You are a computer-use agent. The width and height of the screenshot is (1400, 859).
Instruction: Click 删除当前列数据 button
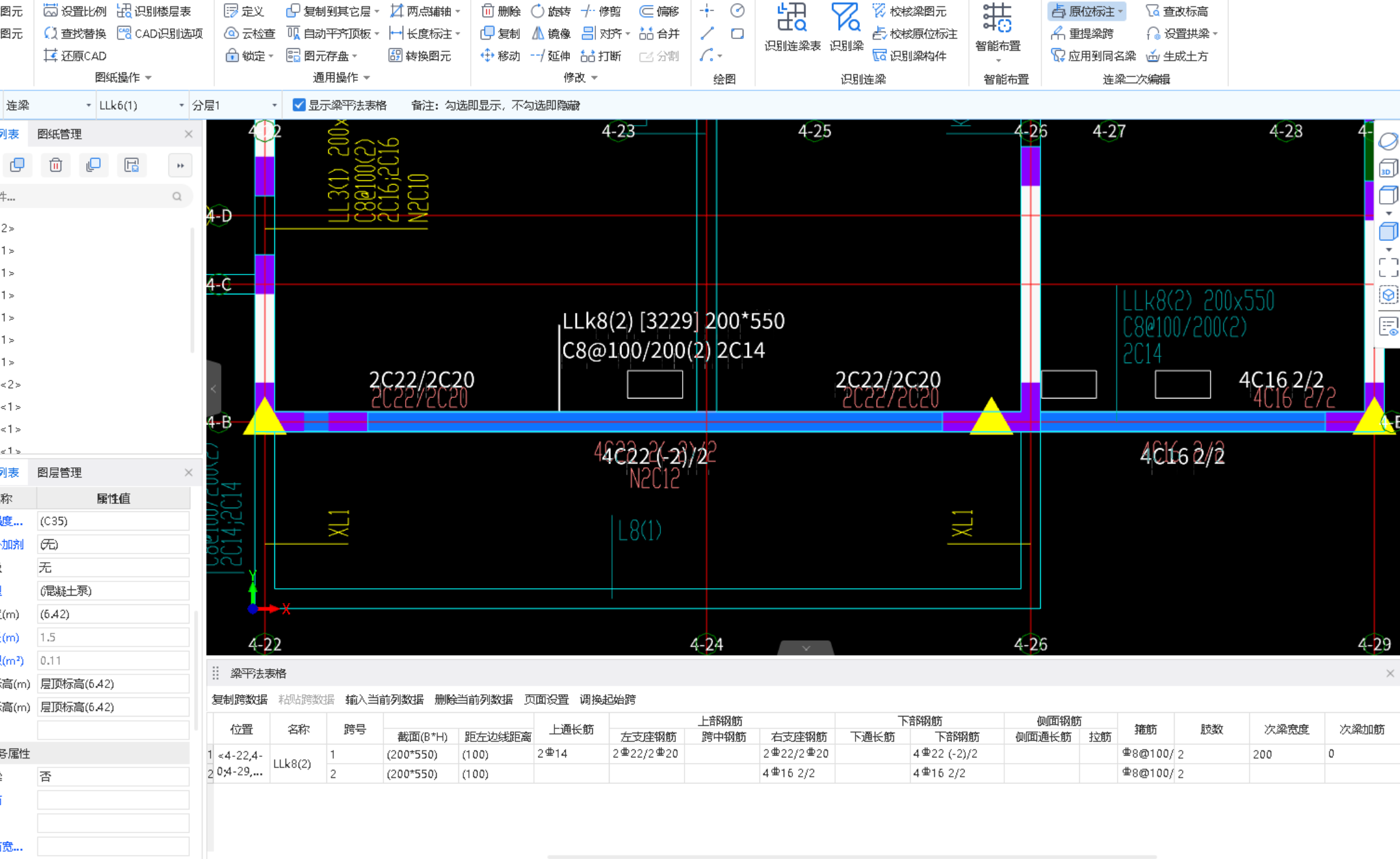coord(474,699)
